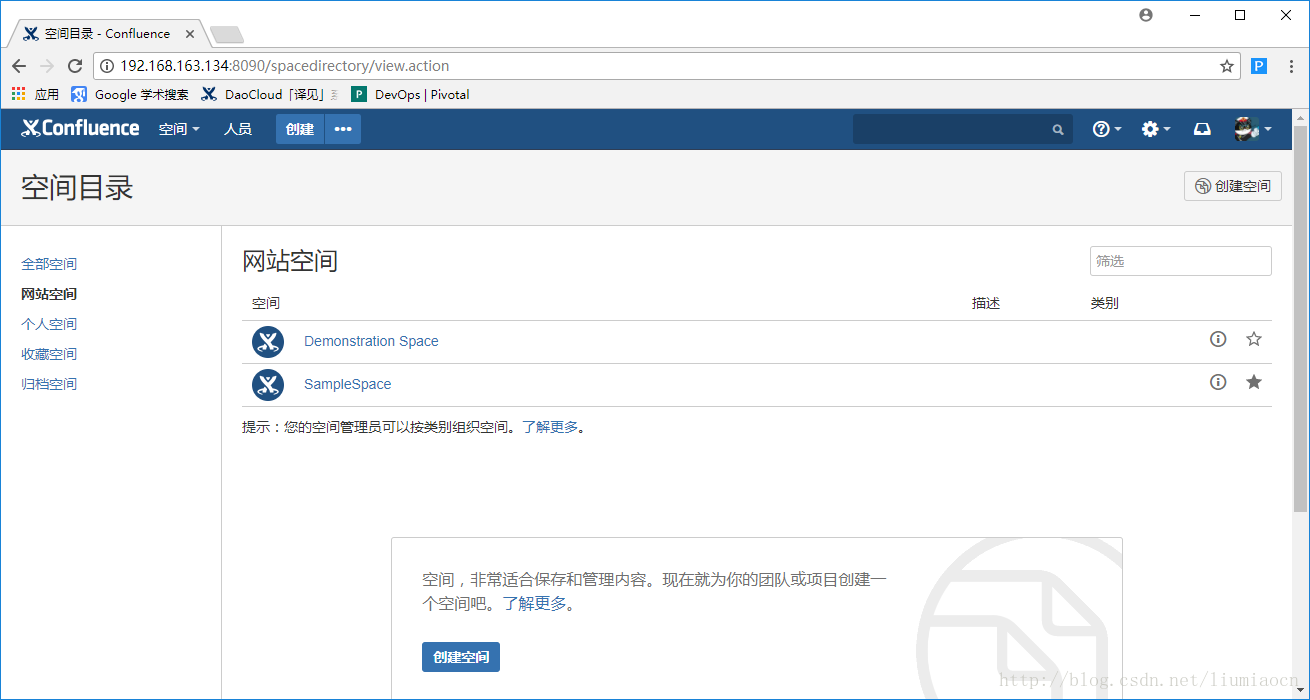Click the blue P extension icon
The width and height of the screenshot is (1310, 700).
(1259, 66)
